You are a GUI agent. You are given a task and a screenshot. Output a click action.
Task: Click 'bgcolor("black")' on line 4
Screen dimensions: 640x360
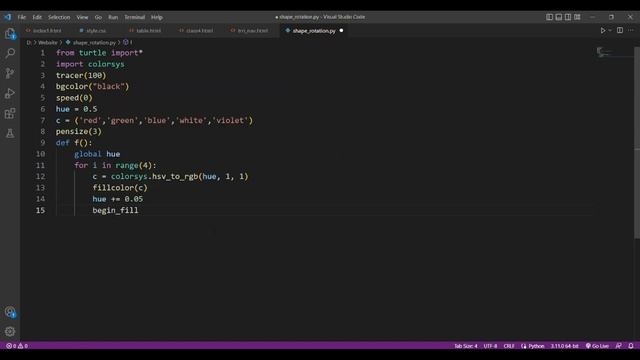(x=92, y=87)
